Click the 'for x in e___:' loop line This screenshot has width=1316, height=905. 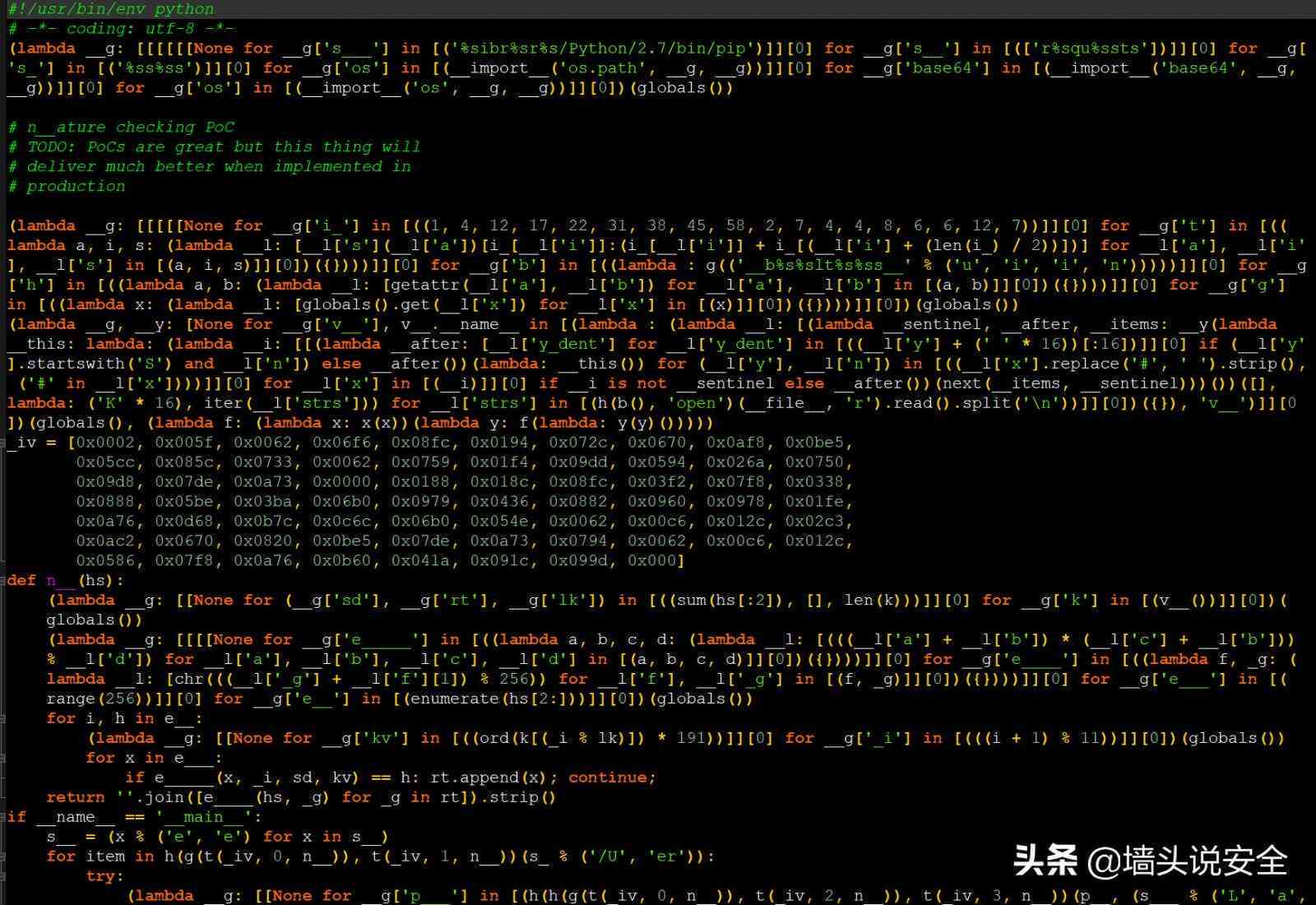tap(155, 759)
